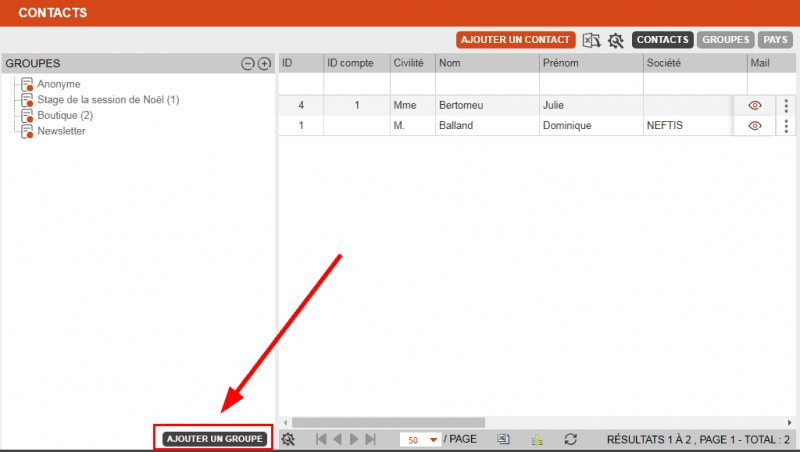Viewport: 800px width, 452px height.
Task: Collapse all groups with the minus icon
Action: (248, 64)
